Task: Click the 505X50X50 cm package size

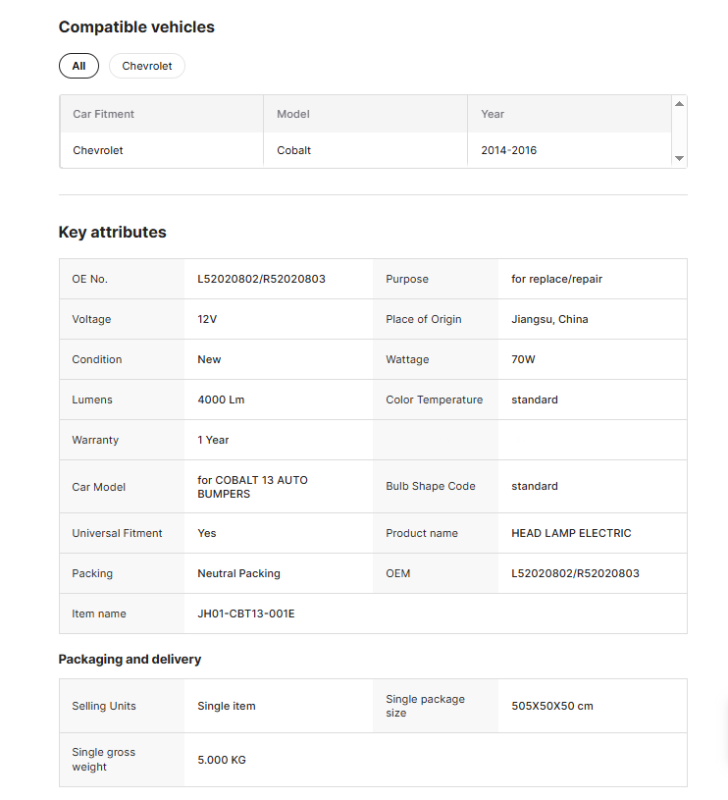Action: [x=552, y=706]
